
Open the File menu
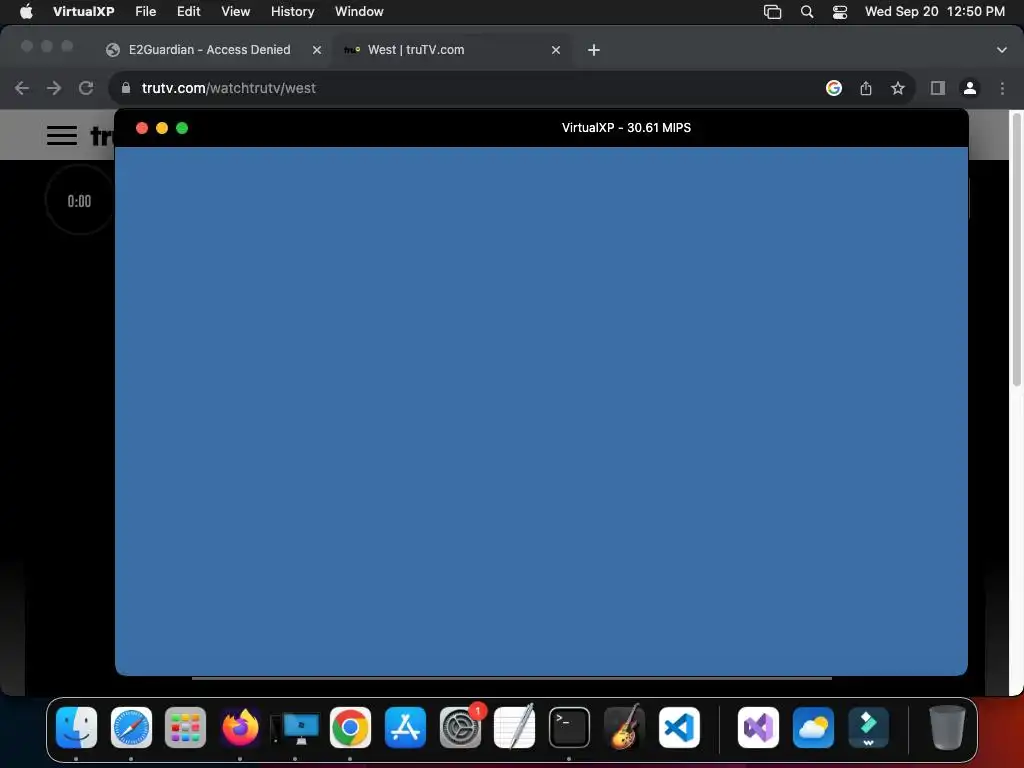pos(146,12)
